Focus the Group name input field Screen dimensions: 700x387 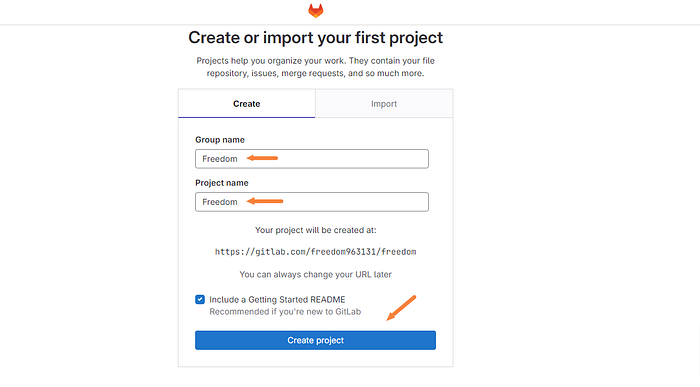tap(312, 159)
